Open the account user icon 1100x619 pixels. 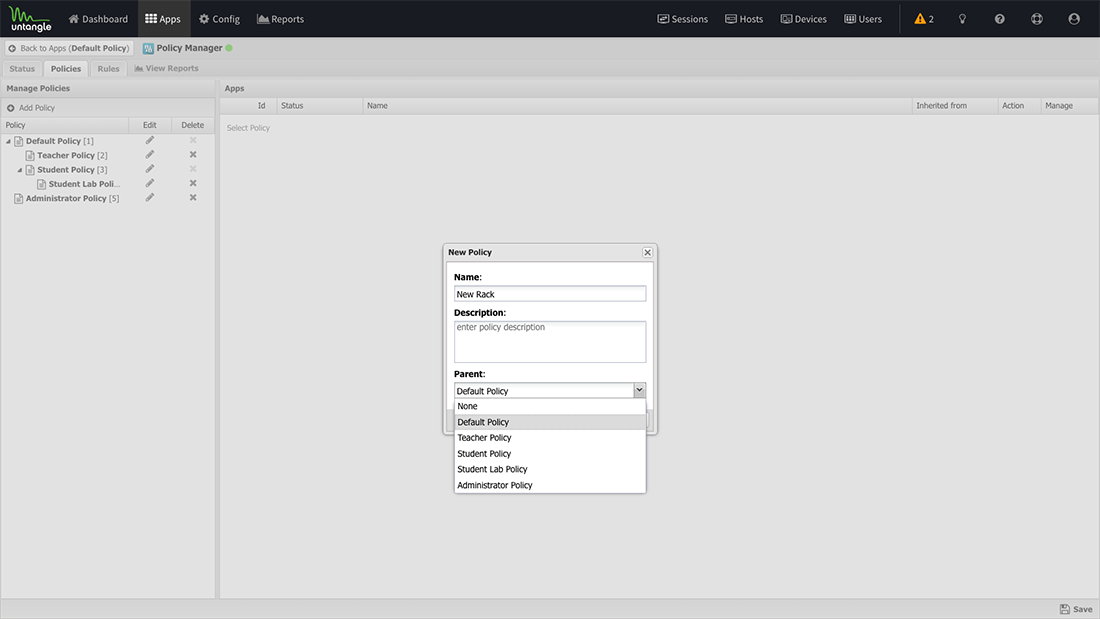1074,19
